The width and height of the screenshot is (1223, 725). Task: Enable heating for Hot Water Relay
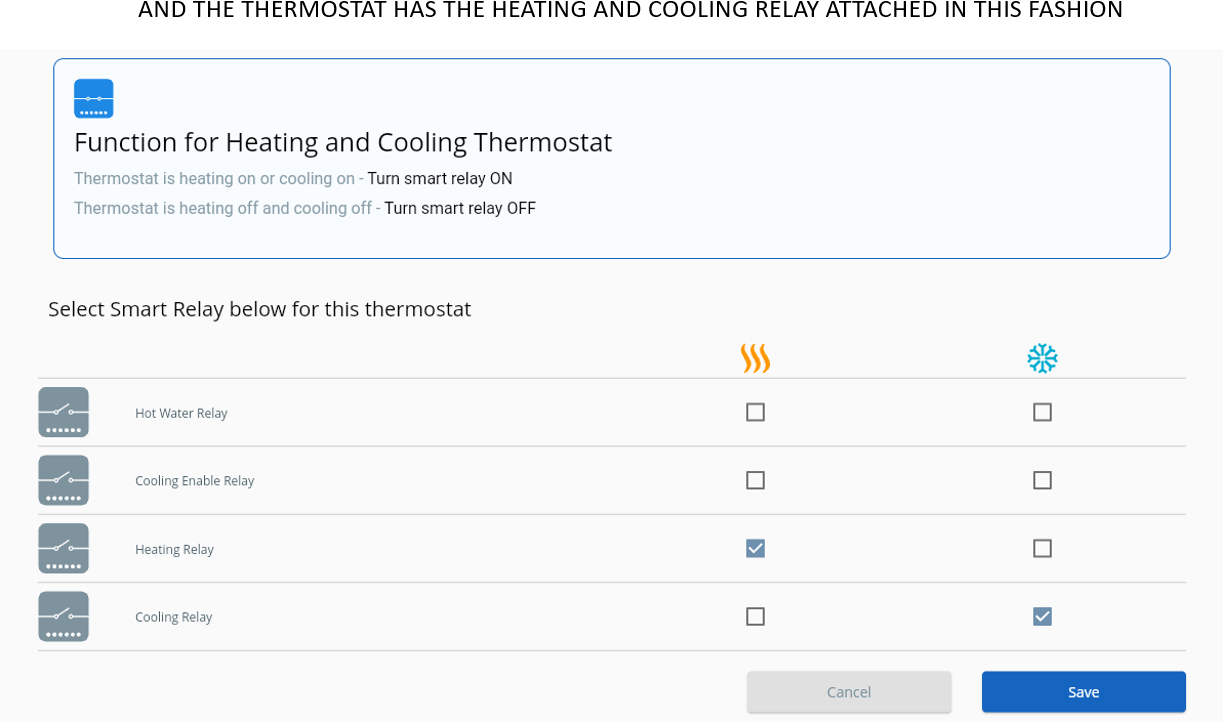pyautogui.click(x=755, y=412)
